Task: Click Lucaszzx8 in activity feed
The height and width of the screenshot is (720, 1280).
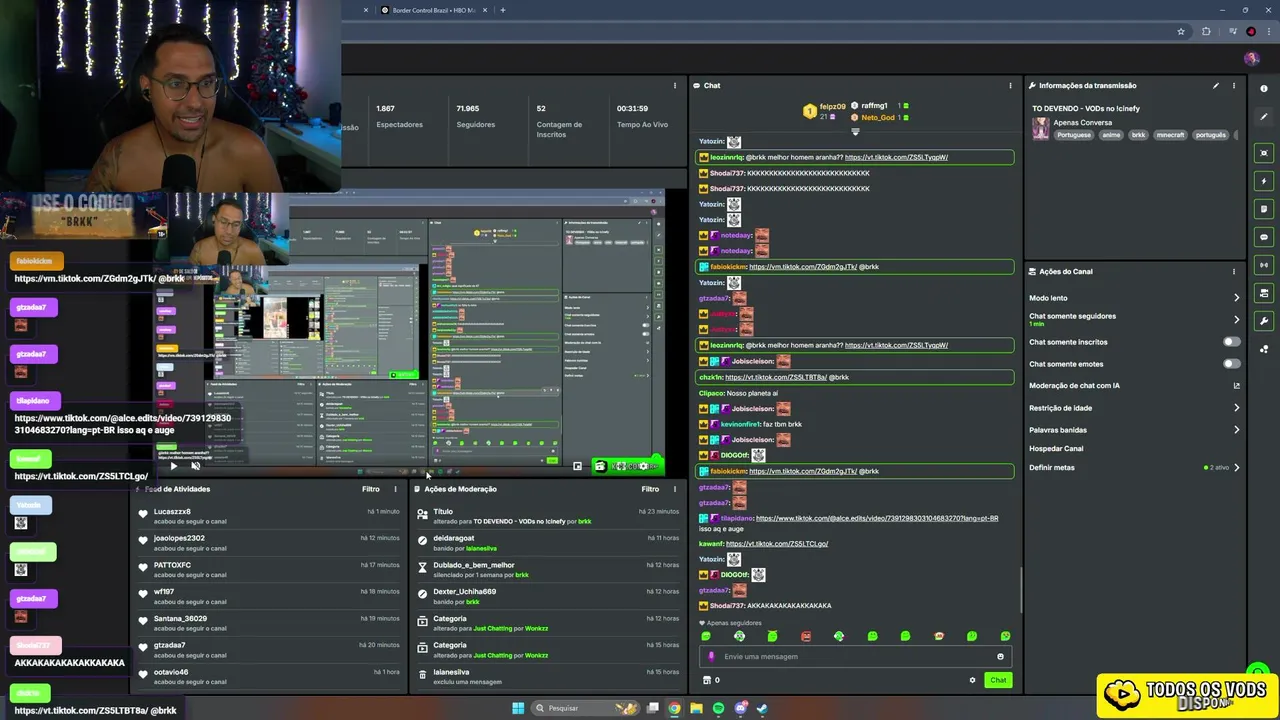Action: pyautogui.click(x=172, y=512)
